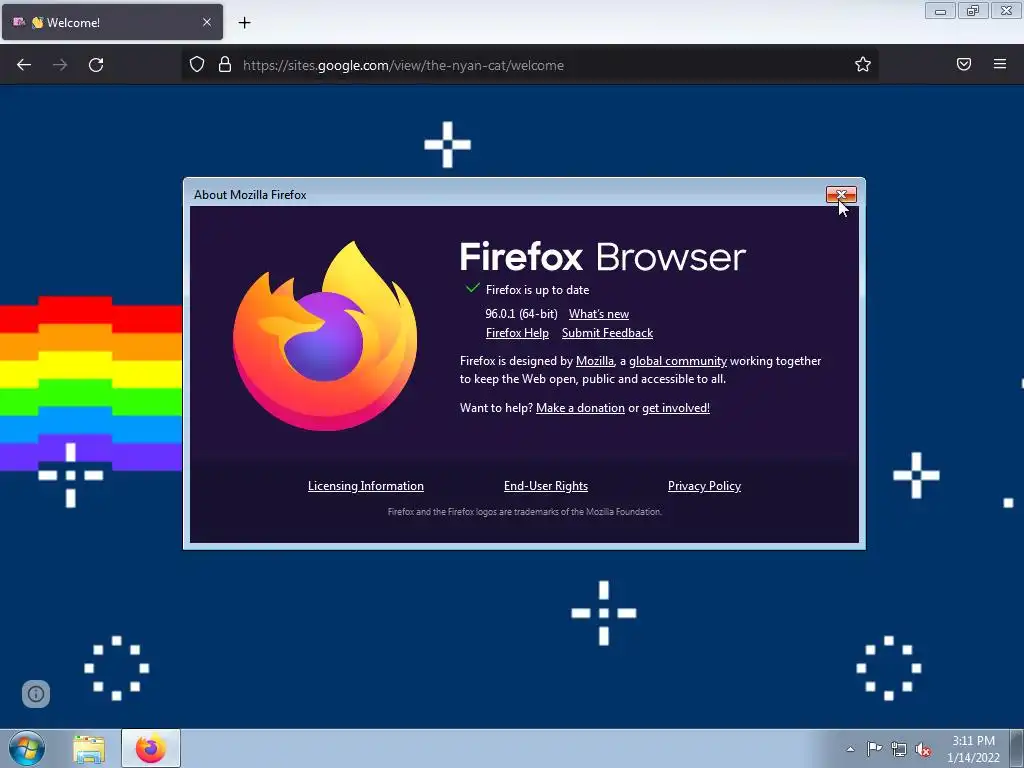The width and height of the screenshot is (1024, 768).
Task: Open the global community link
Action: coord(677,361)
